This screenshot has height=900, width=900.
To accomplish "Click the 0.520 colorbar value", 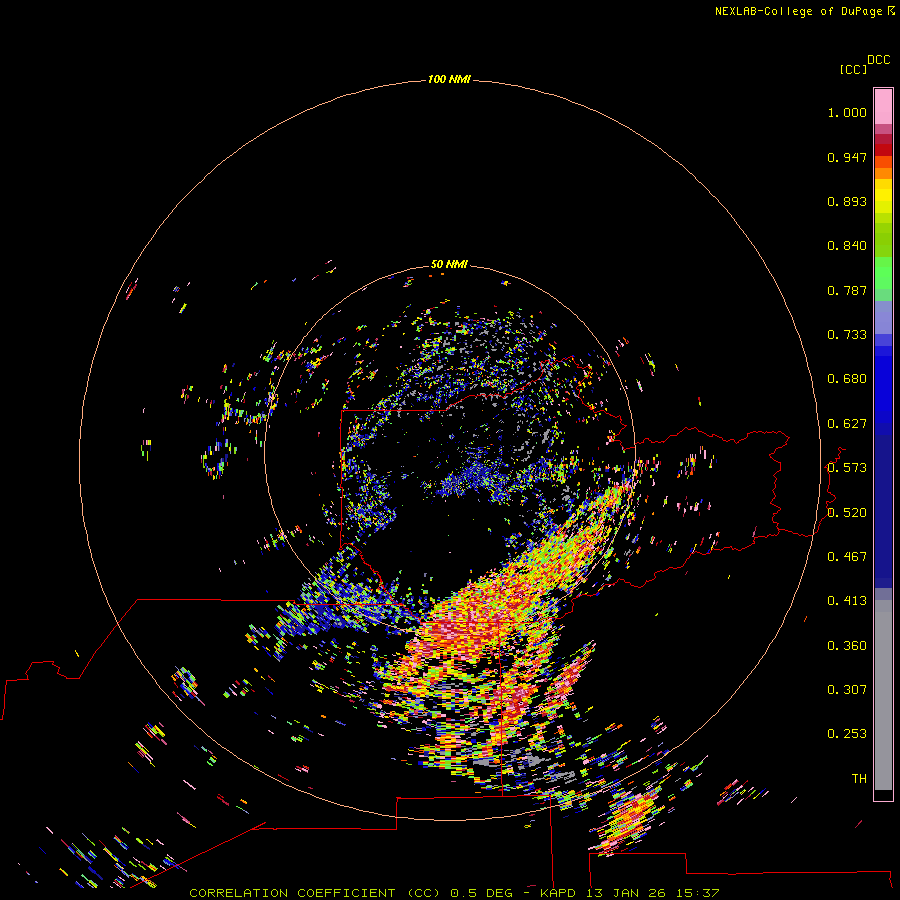I will point(847,513).
